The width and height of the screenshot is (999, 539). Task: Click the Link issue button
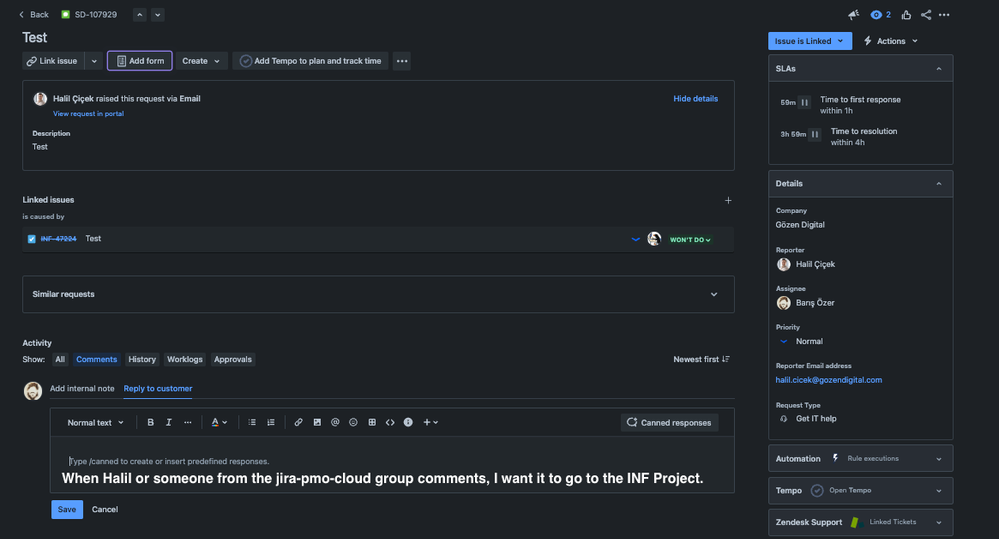pos(53,61)
